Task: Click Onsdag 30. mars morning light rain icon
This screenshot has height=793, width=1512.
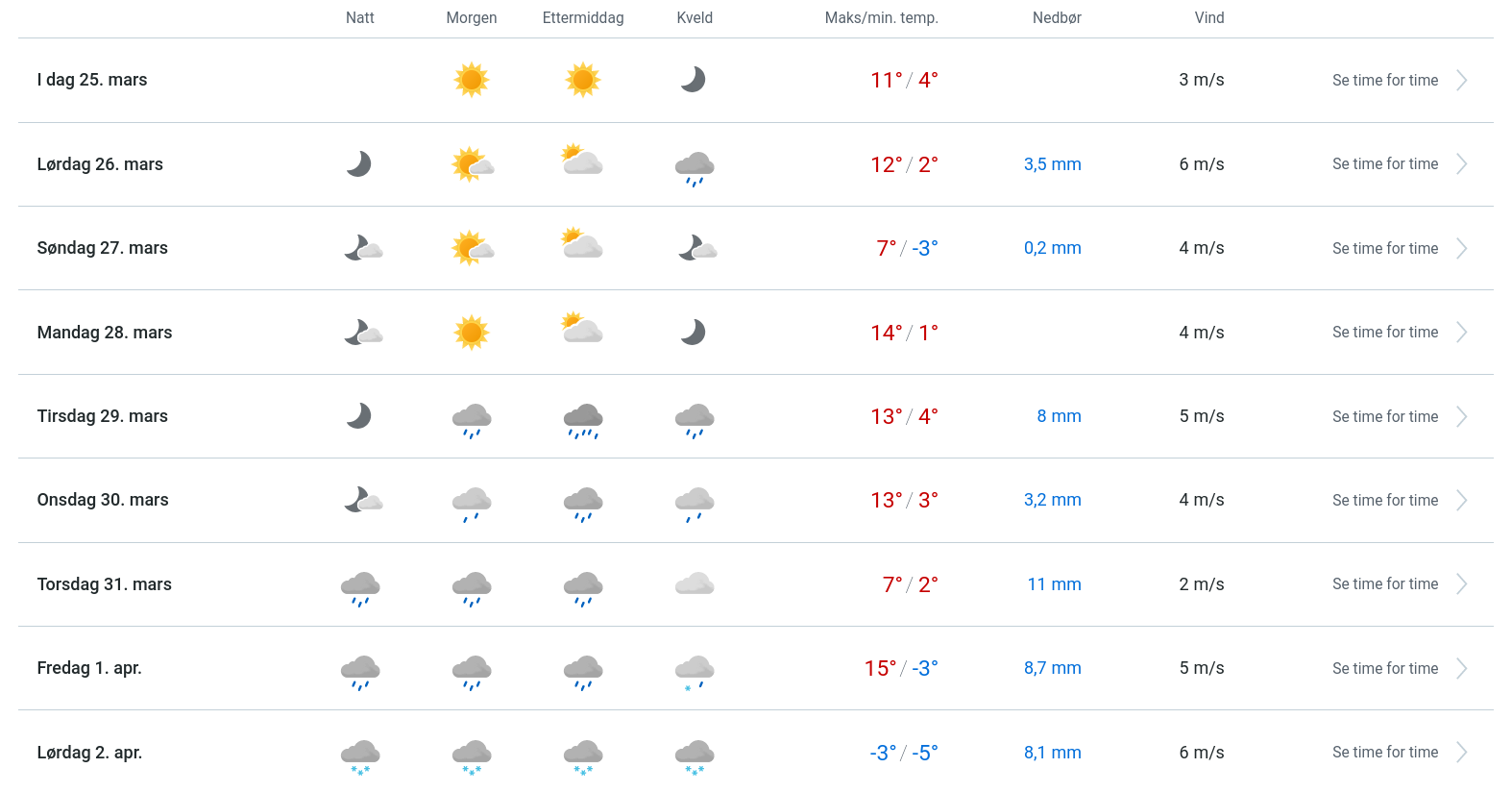Action: (472, 503)
